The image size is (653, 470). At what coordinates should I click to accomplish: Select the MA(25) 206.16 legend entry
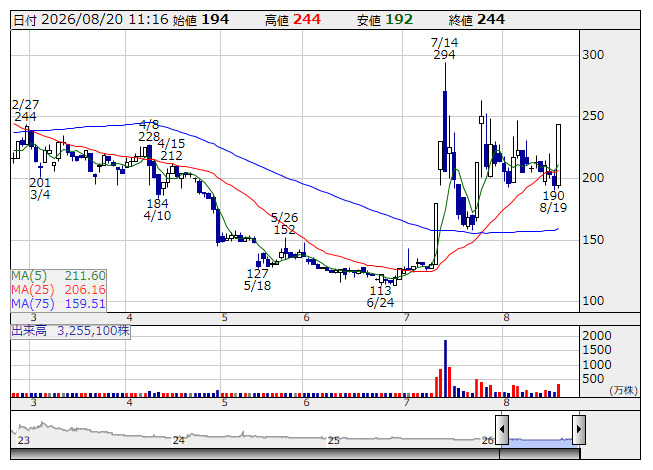click(58, 290)
